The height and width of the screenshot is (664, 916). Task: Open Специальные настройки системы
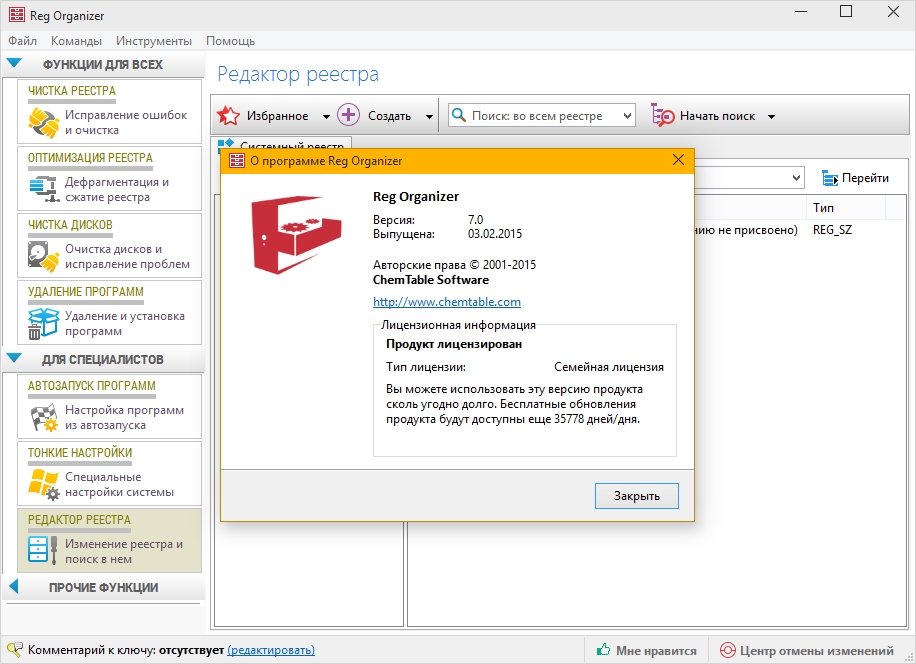point(109,473)
